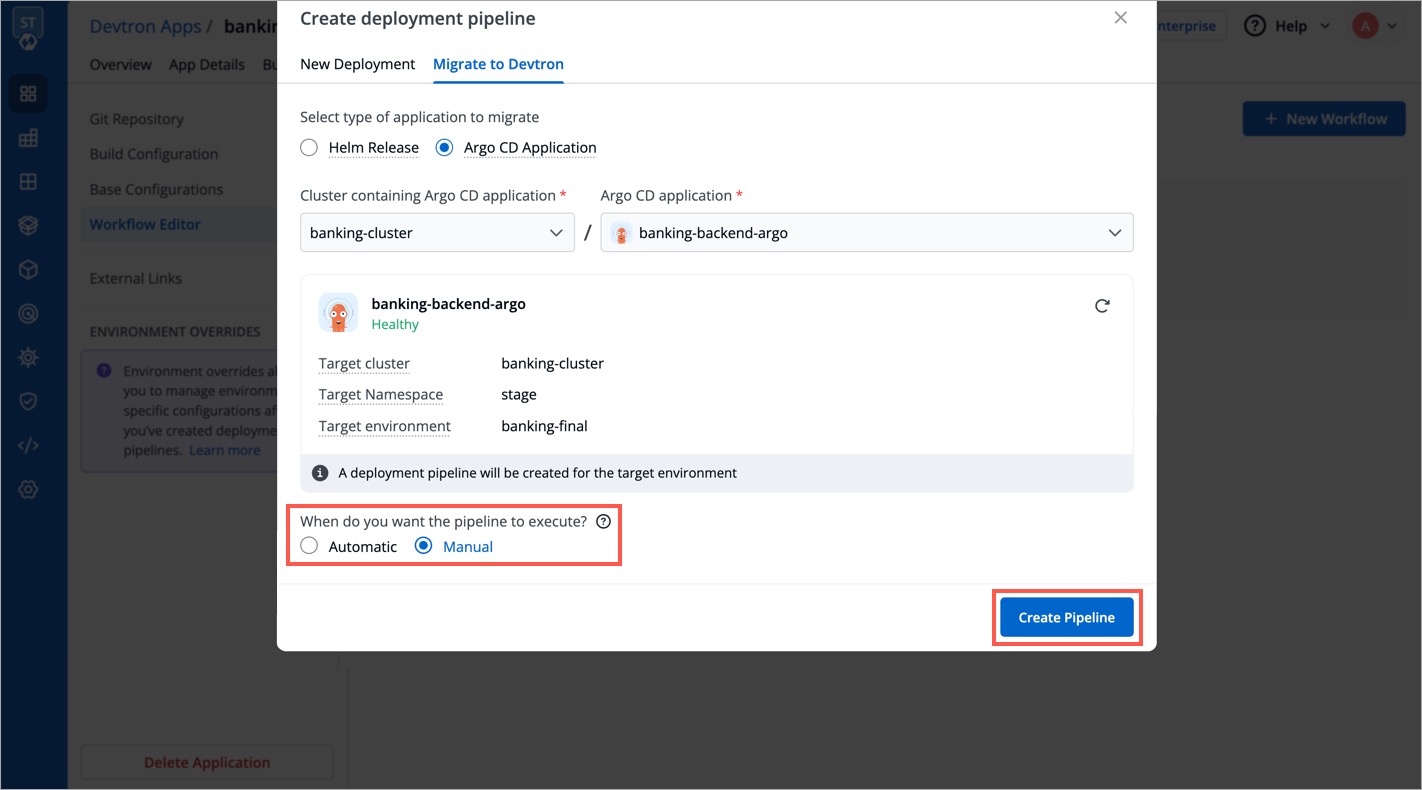Open the banking-cluster dropdown

tap(437, 232)
